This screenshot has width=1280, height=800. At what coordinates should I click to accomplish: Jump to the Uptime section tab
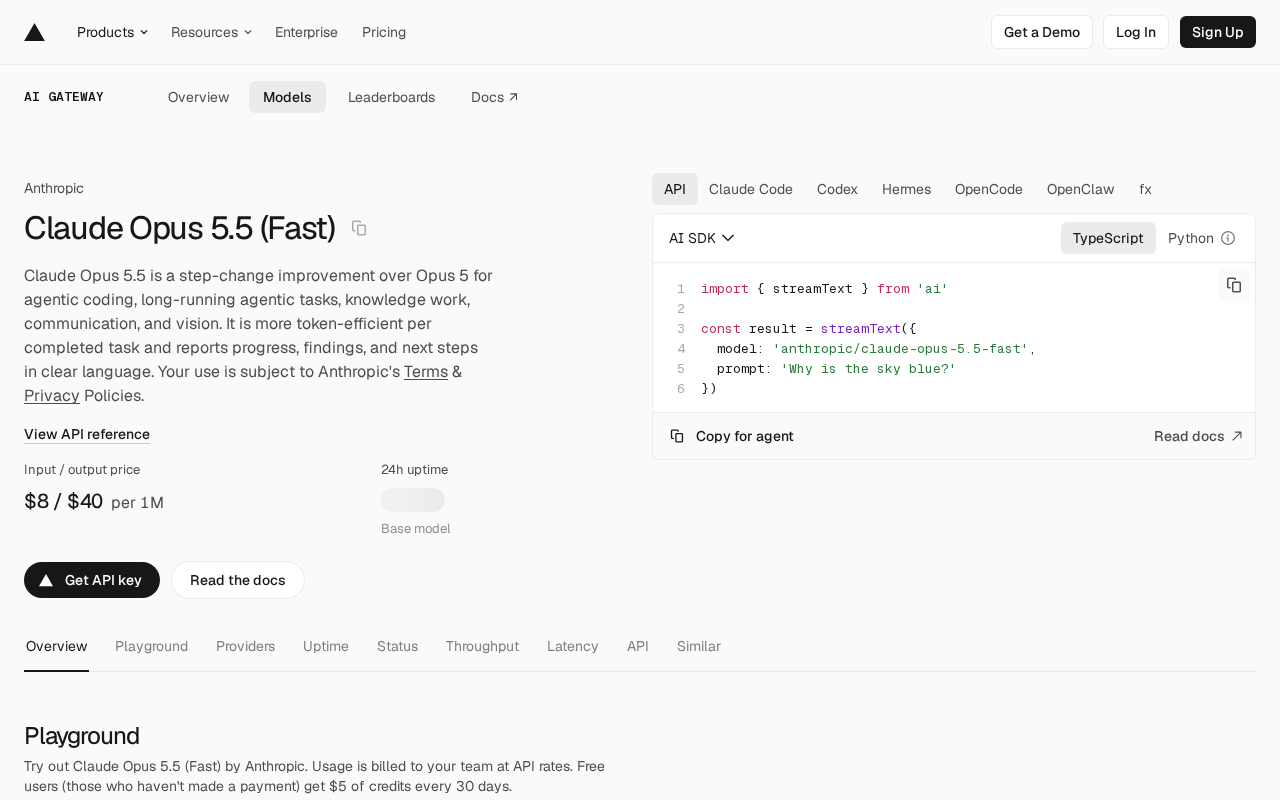click(326, 646)
